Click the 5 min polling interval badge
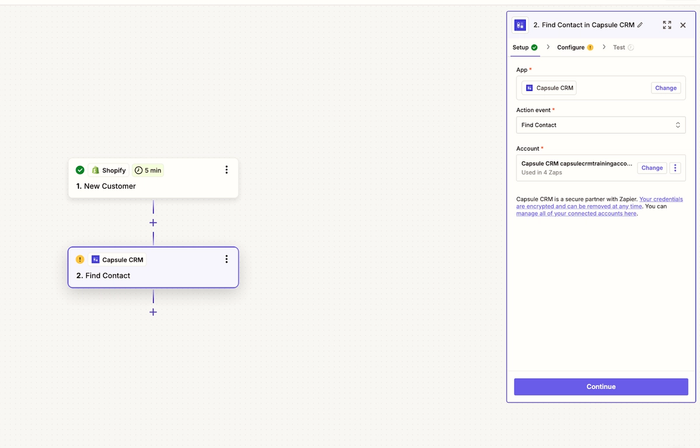700x448 pixels. 148,170
